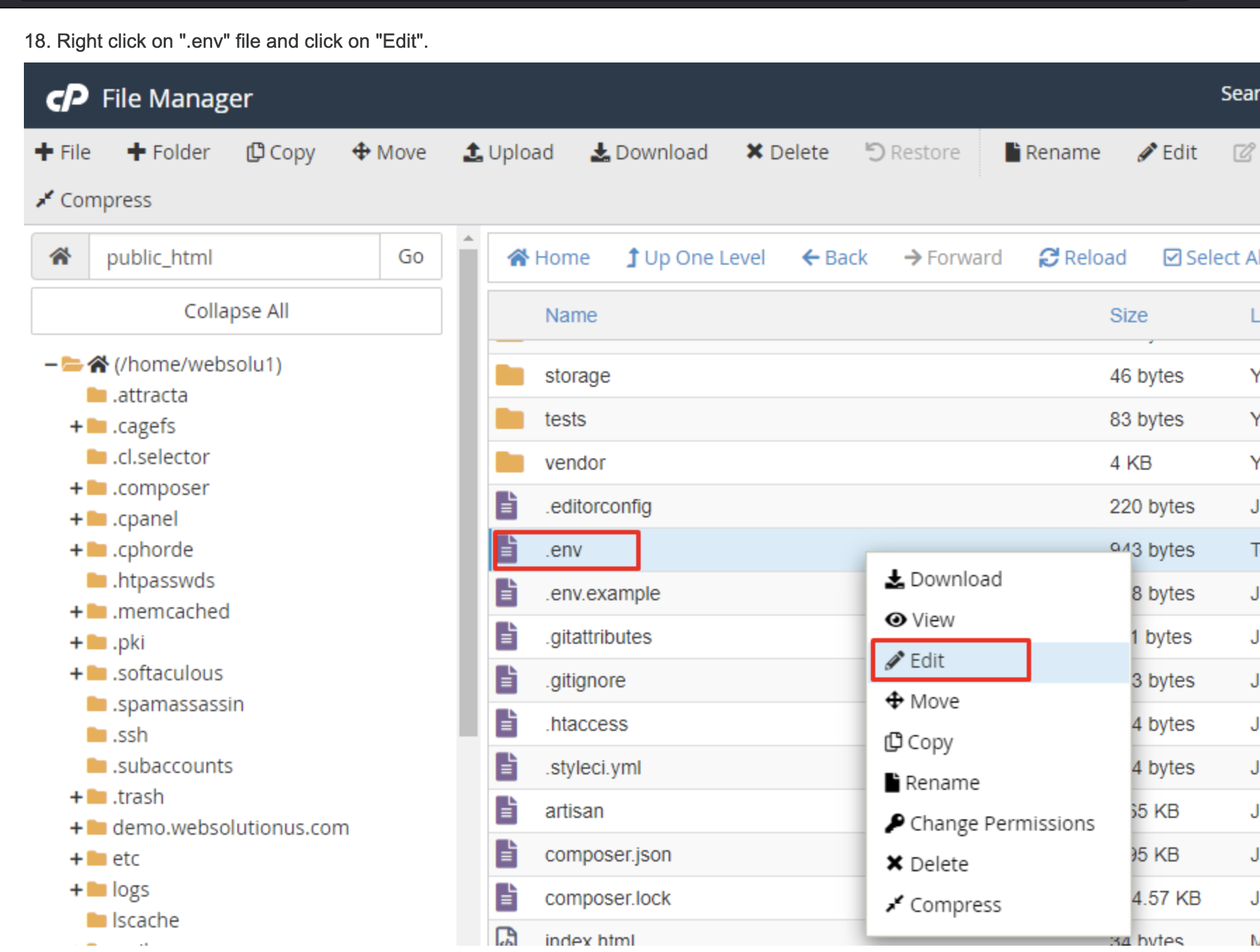Click the Forward navigation link

(x=952, y=258)
